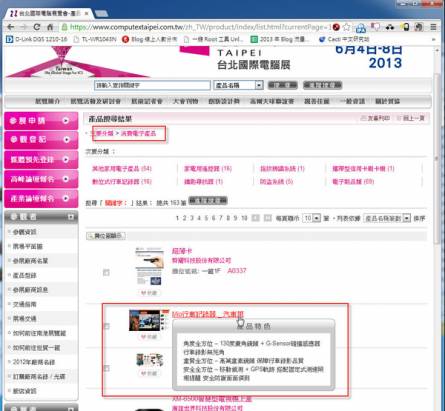
Task: Open the first item in the gray navigation bar
Action: point(47,101)
